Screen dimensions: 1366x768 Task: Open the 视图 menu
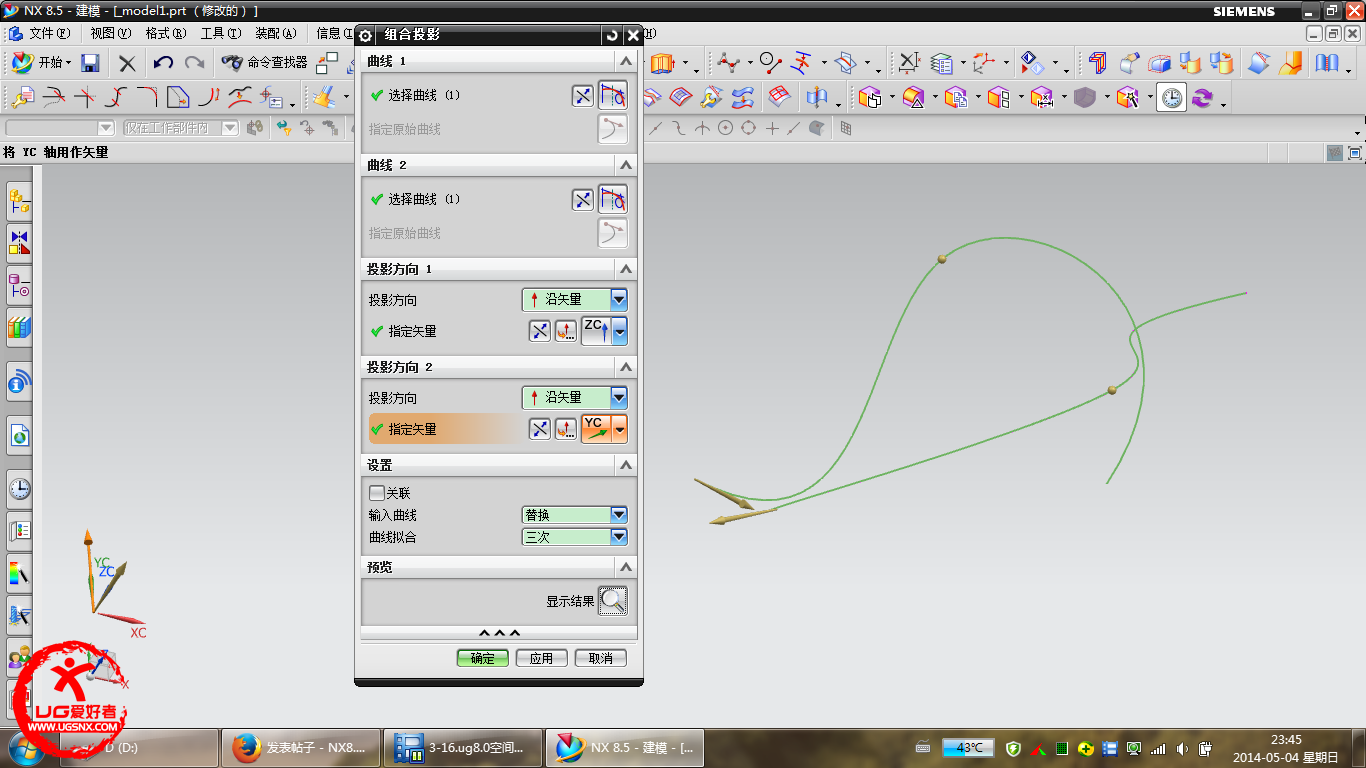click(x=110, y=33)
